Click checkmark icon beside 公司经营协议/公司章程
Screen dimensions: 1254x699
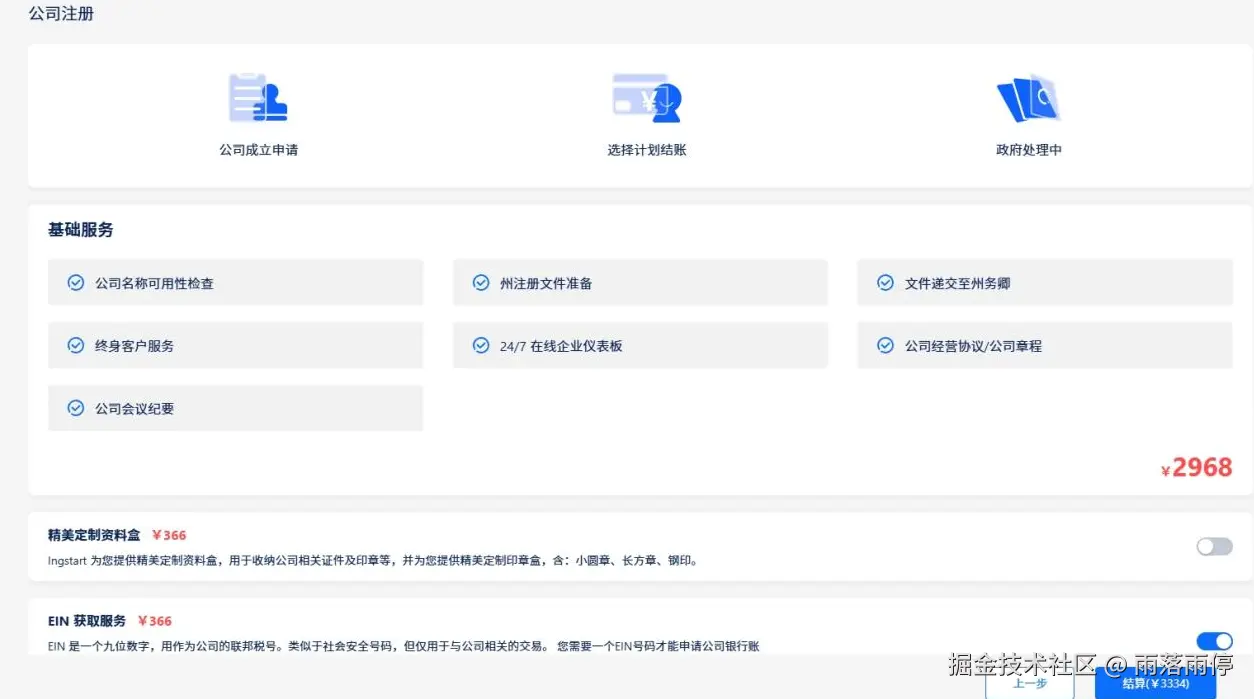tap(885, 345)
